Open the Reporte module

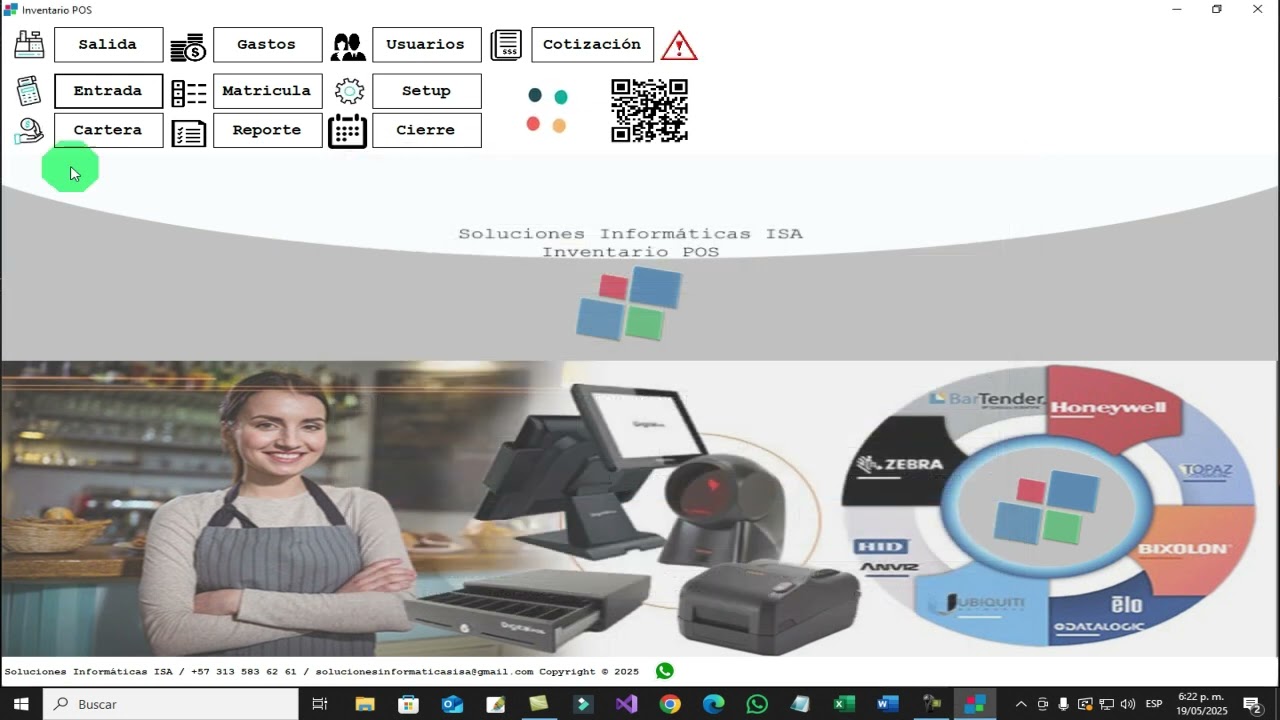click(x=267, y=130)
